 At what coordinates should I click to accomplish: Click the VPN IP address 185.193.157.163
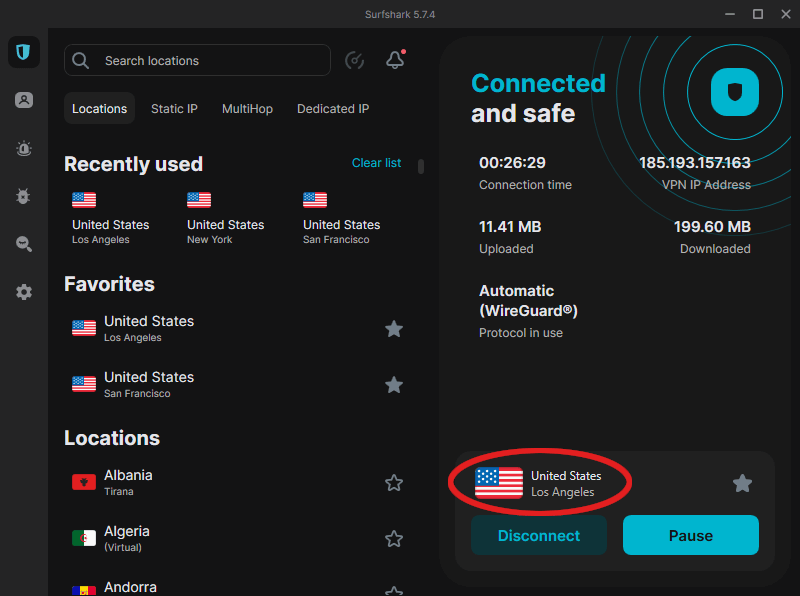694,163
